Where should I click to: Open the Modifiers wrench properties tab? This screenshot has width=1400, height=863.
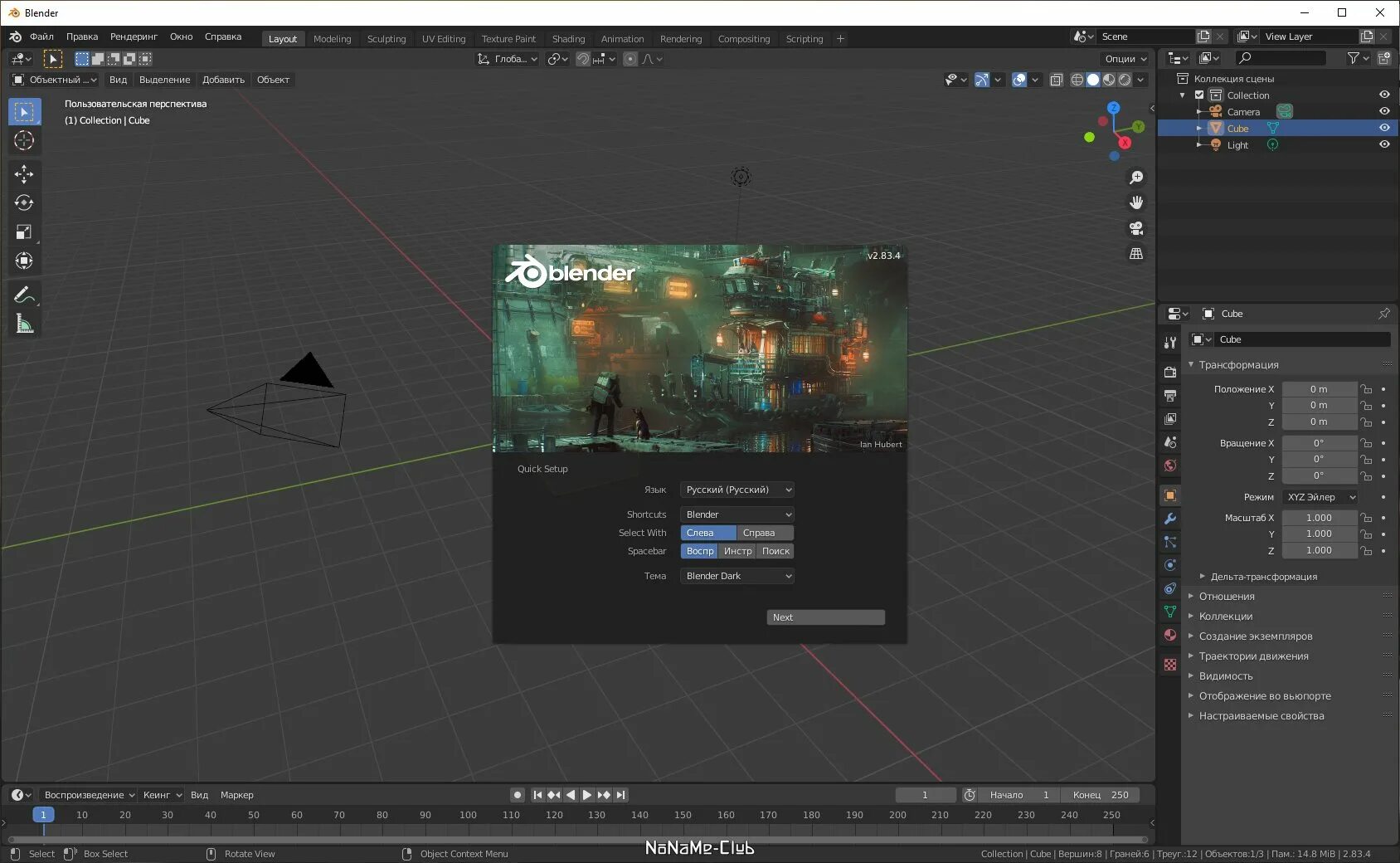1170,519
